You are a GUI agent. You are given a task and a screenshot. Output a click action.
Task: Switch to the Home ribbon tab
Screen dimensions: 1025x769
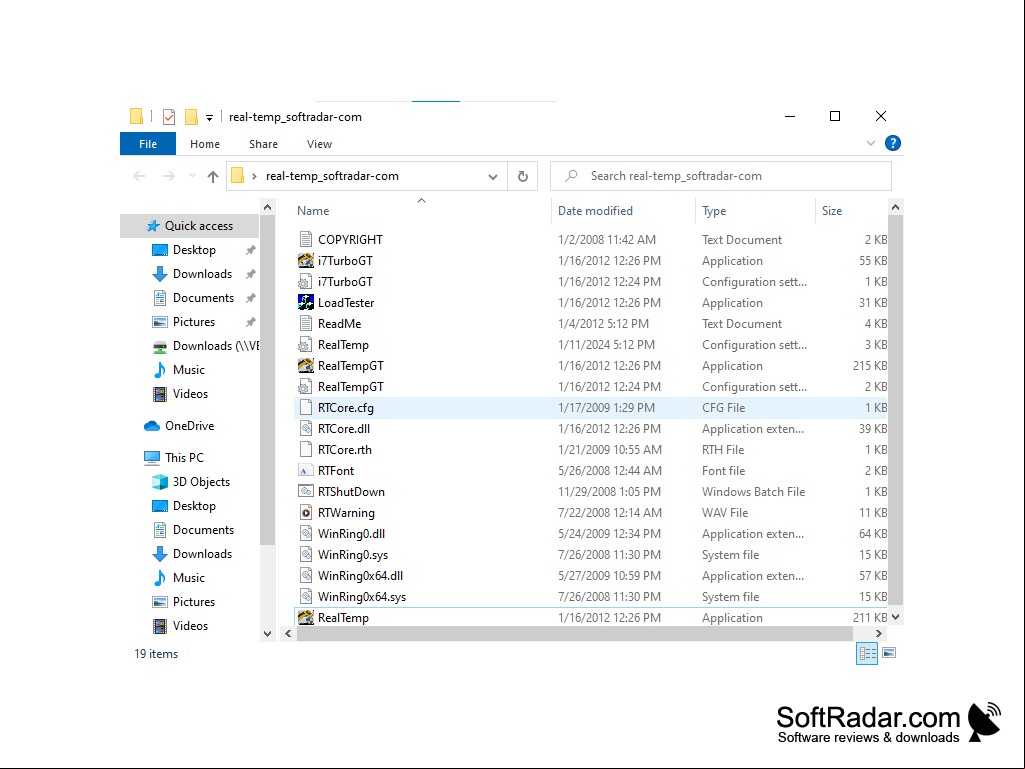tap(205, 144)
